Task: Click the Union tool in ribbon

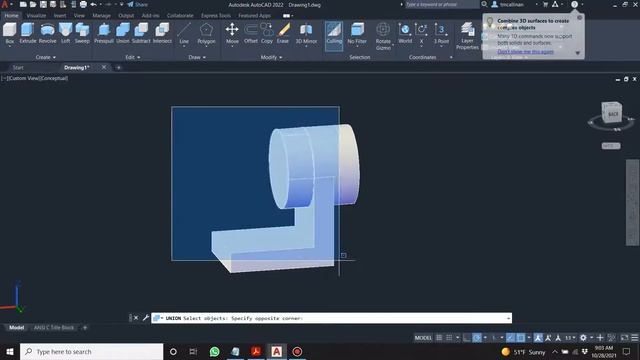Action: (122, 33)
